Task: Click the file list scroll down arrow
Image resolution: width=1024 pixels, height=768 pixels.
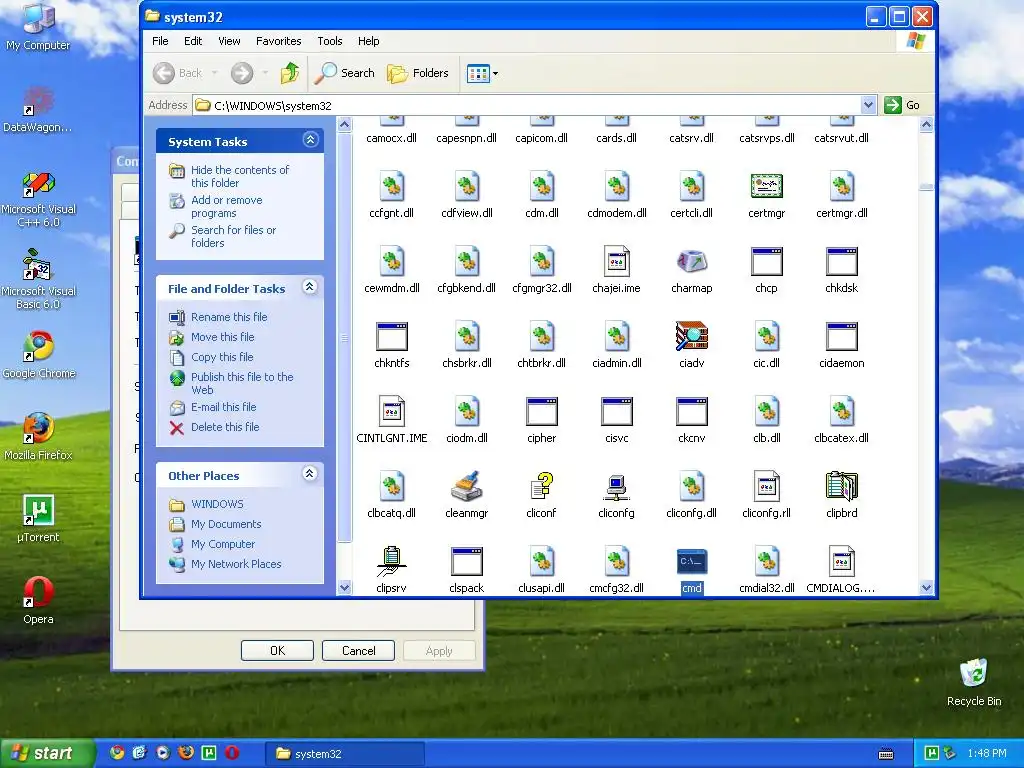Action: tap(926, 587)
